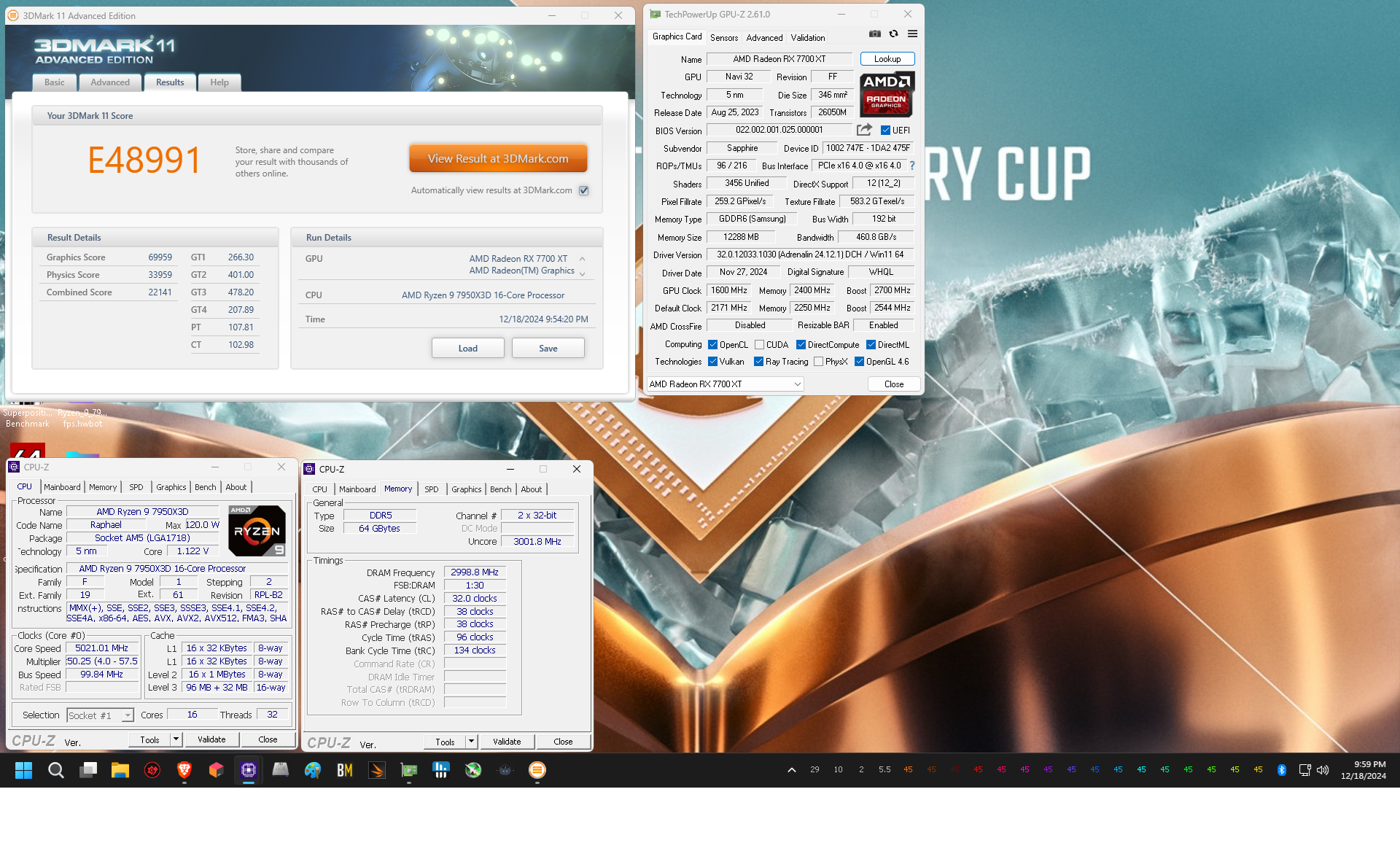
Task: Select the GPU-Z graphics card taskbar icon
Action: click(x=409, y=770)
